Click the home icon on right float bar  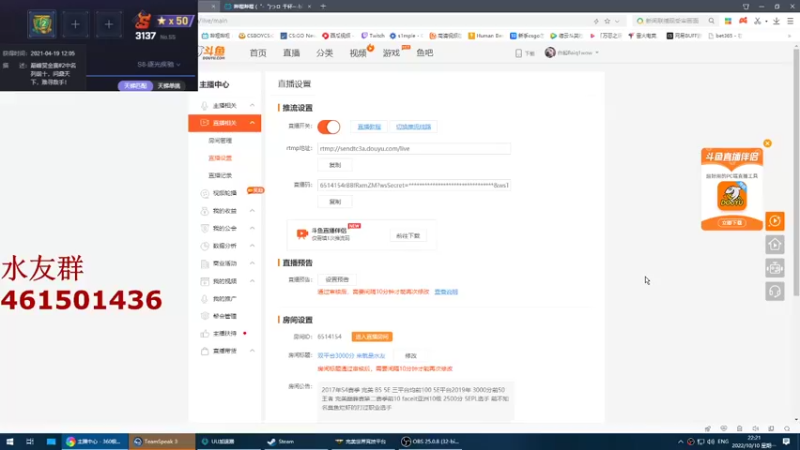coord(774,245)
